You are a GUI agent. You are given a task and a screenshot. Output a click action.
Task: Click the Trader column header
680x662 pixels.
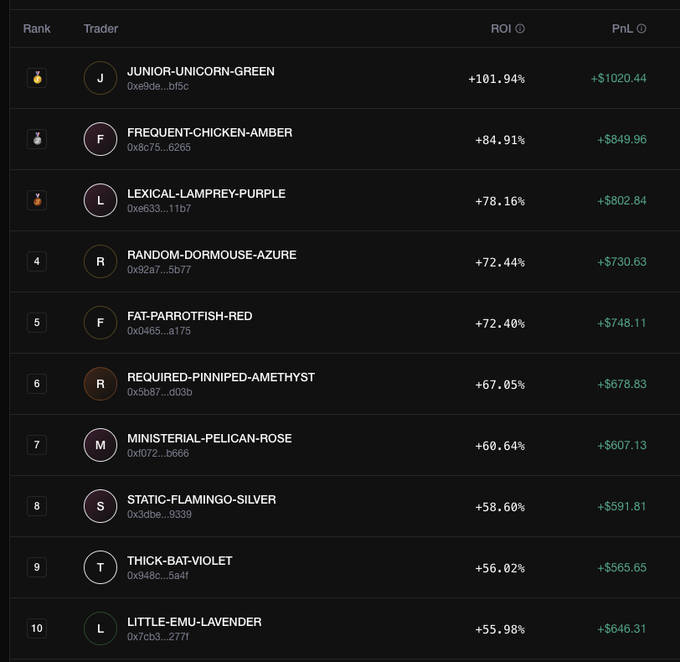click(101, 29)
